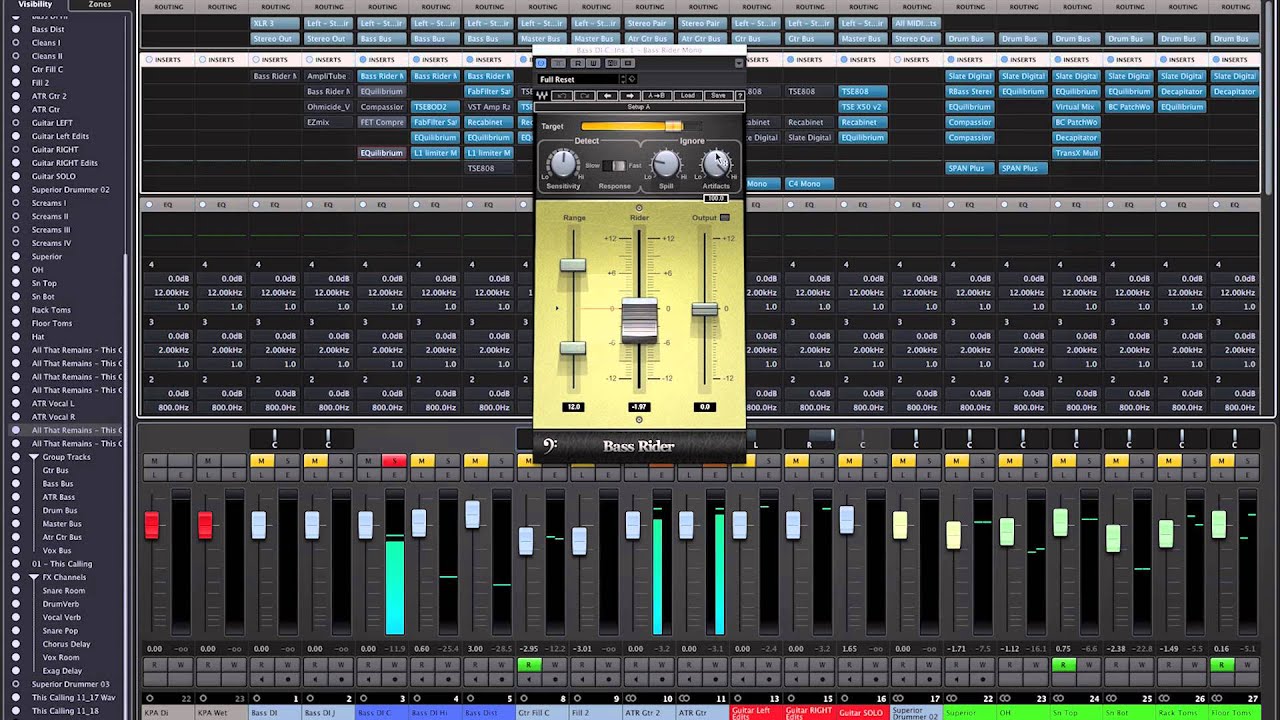Enable monitor button on the Bass DI channel
Viewport: 1280px width, 720px height.
(262, 679)
